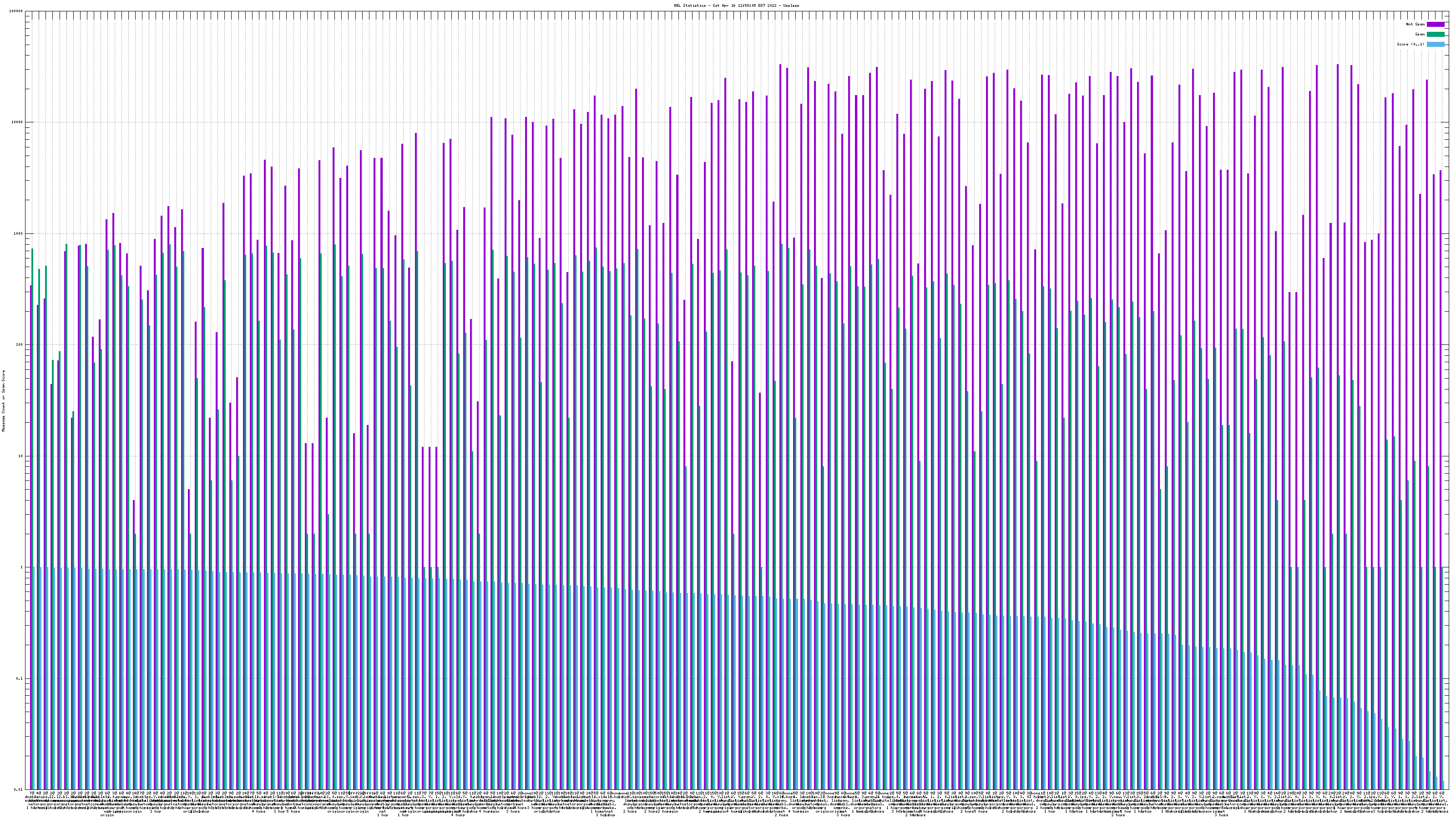Click the 100000 y-axis tick label
Viewport: 1456px width, 819px height.
click(x=16, y=11)
